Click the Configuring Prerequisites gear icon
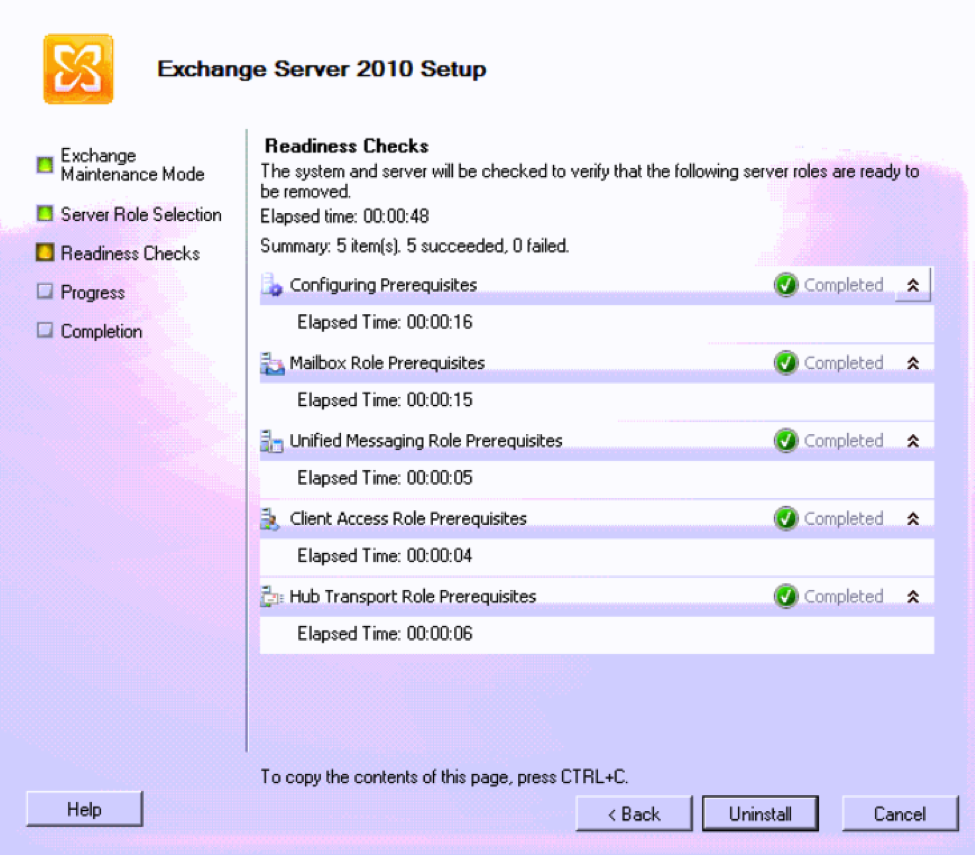The width and height of the screenshot is (975, 856). [x=272, y=286]
